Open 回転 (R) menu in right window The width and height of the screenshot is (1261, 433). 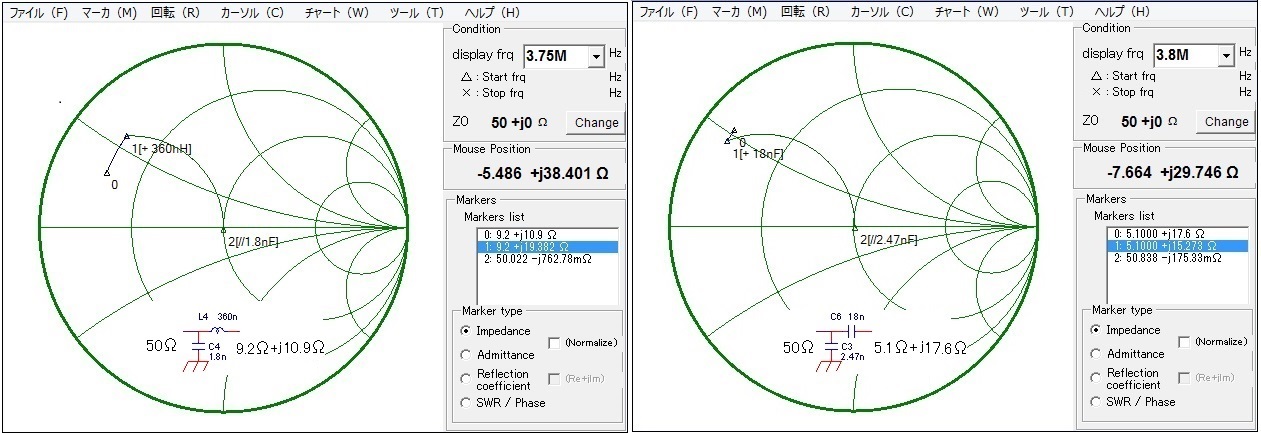click(x=806, y=12)
